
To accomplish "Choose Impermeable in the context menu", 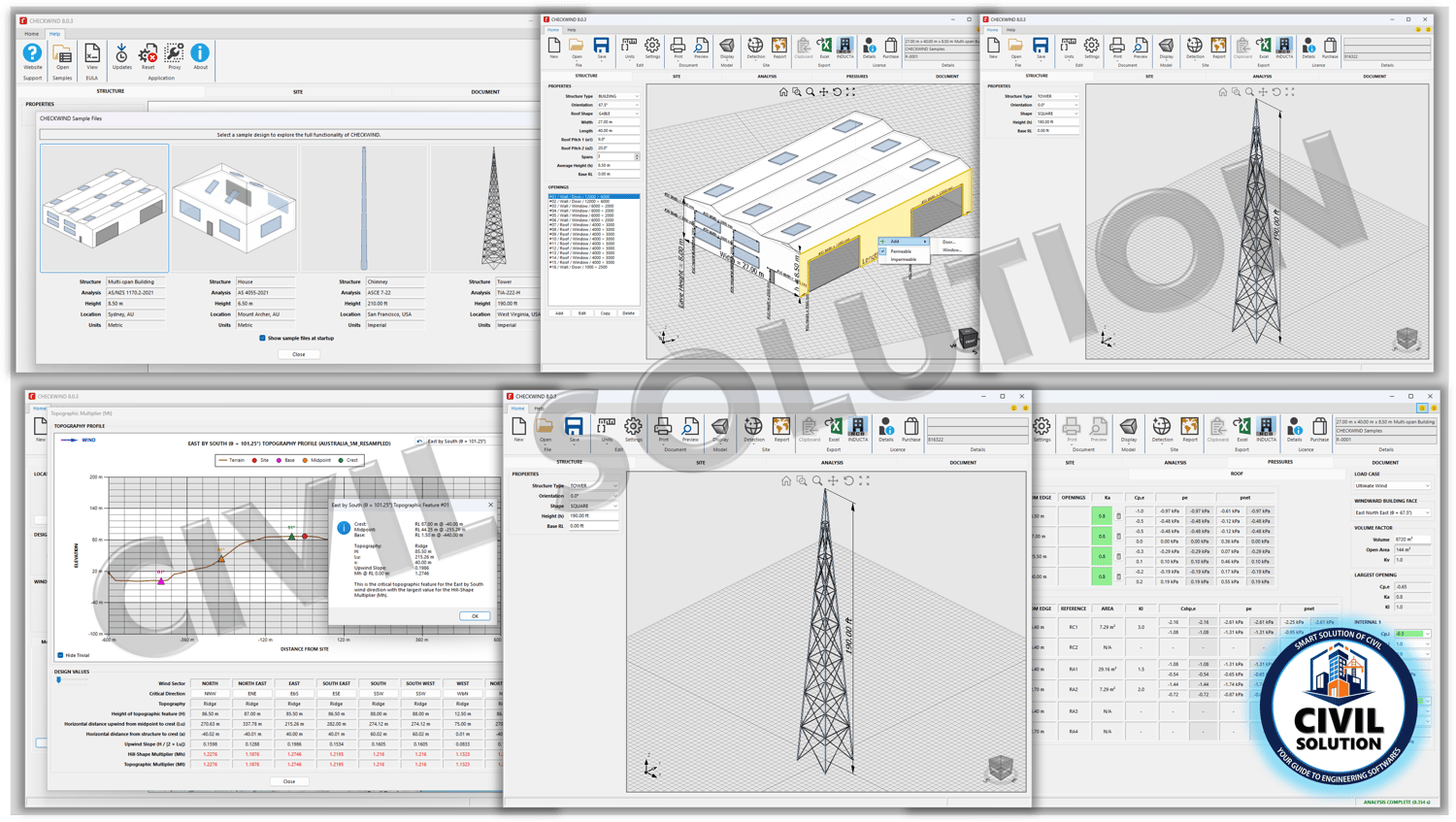I will click(903, 259).
